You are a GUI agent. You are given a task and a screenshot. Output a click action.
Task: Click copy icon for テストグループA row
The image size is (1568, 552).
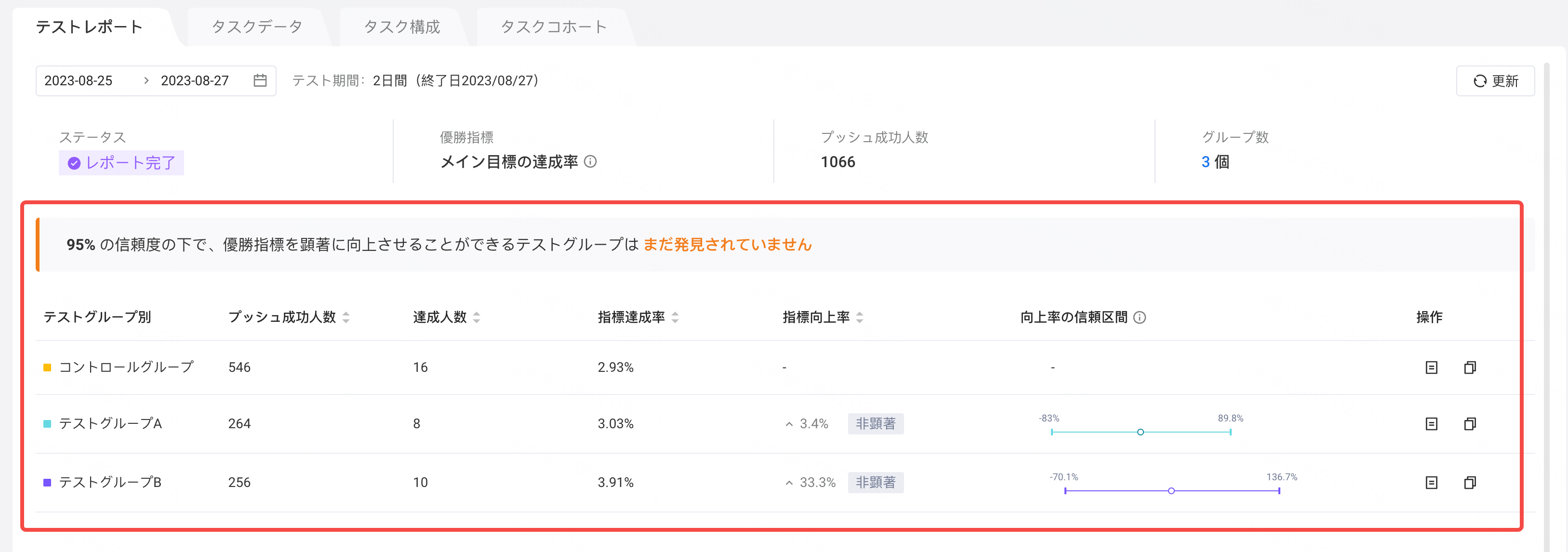(x=1470, y=423)
